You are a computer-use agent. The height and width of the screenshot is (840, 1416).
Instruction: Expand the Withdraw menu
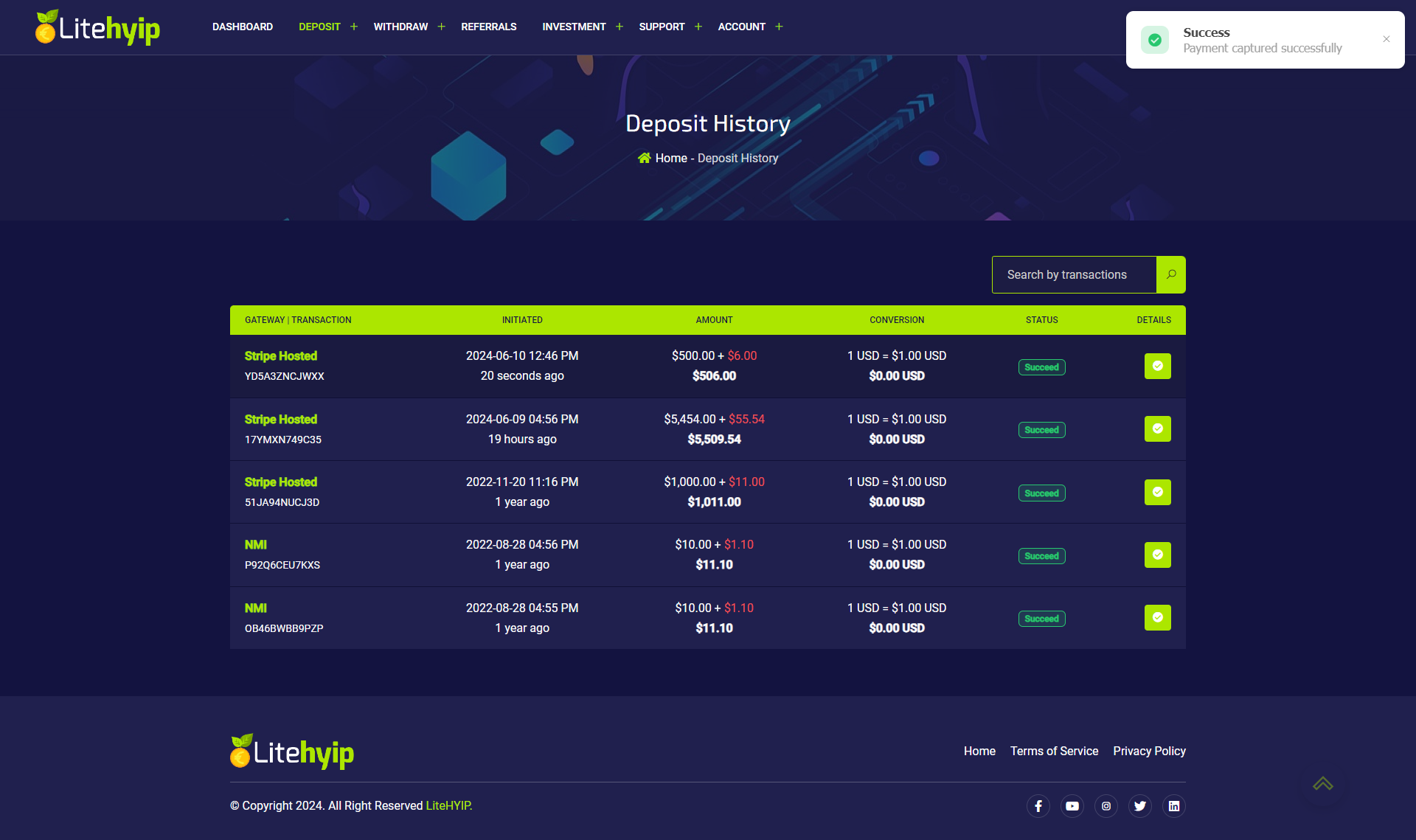tap(441, 27)
